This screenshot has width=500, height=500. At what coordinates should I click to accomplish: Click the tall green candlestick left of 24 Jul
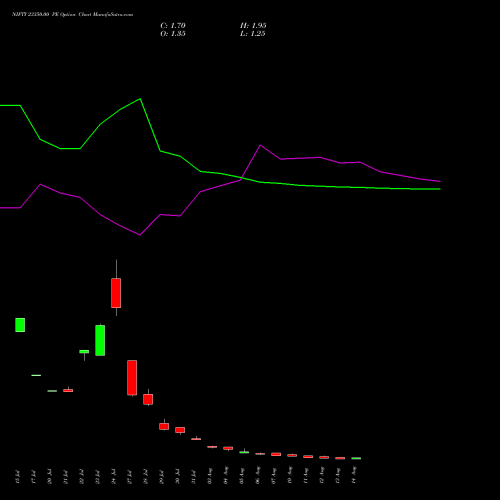[100, 340]
